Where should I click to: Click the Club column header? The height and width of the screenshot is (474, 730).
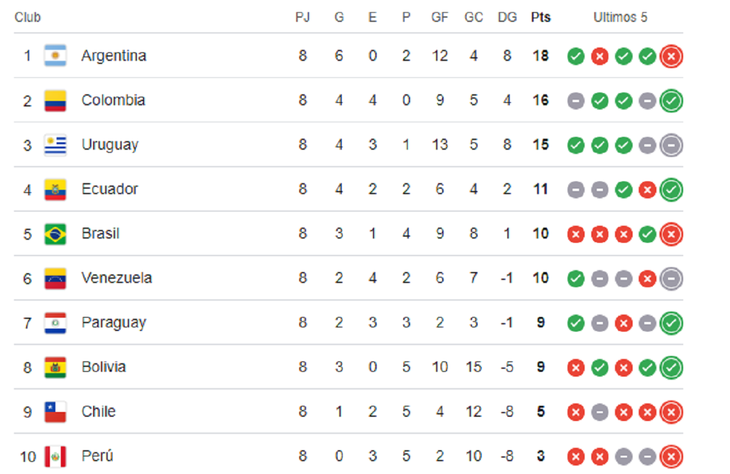29,18
